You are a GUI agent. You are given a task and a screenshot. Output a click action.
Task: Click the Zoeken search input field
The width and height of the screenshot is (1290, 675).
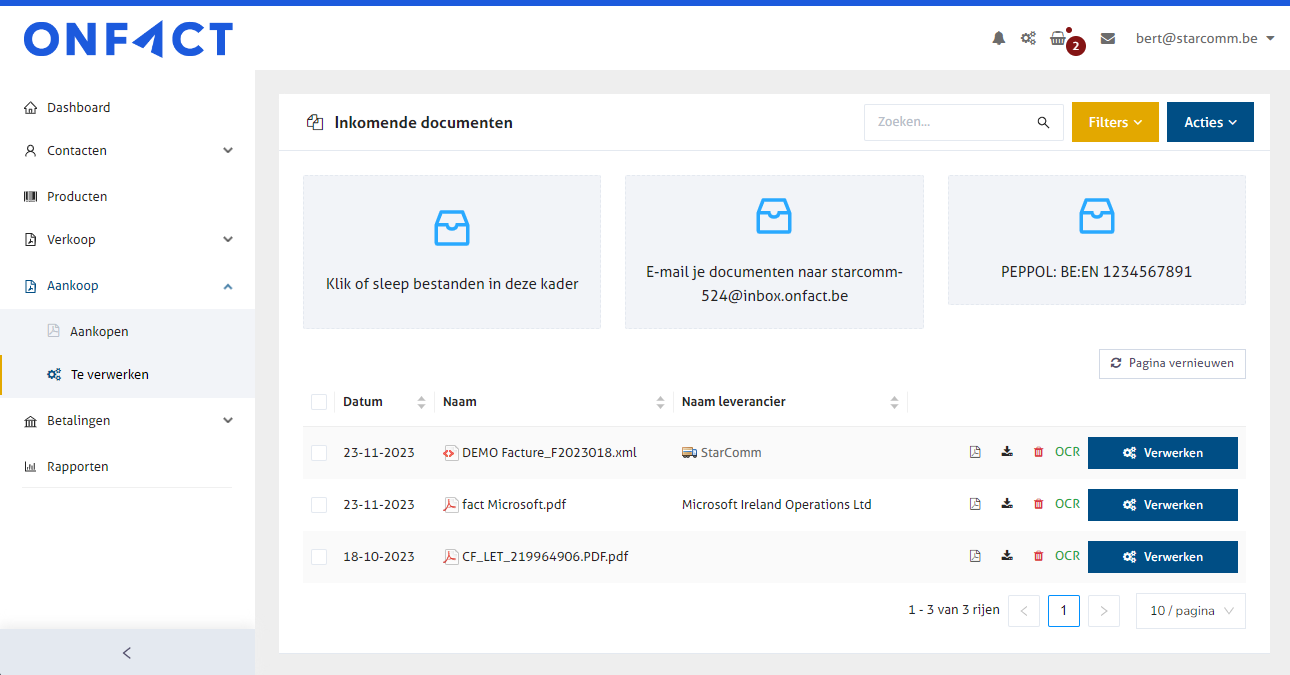[950, 122]
